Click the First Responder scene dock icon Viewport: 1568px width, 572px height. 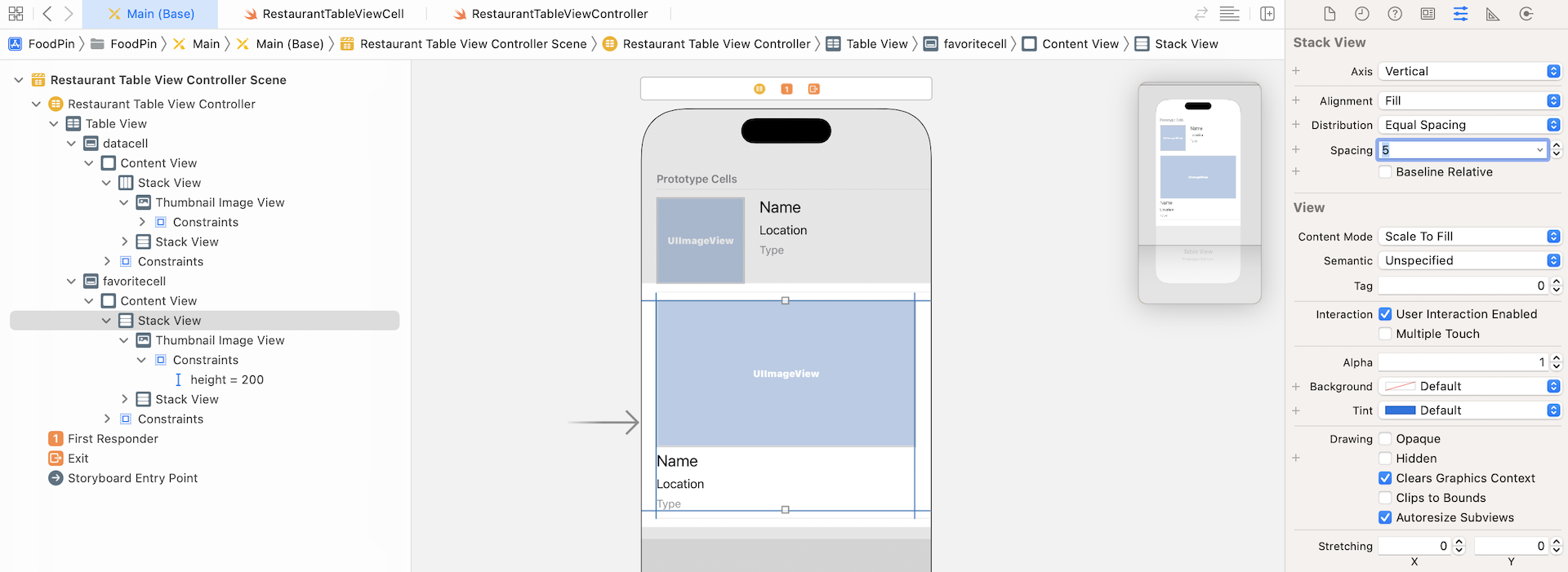point(786,89)
